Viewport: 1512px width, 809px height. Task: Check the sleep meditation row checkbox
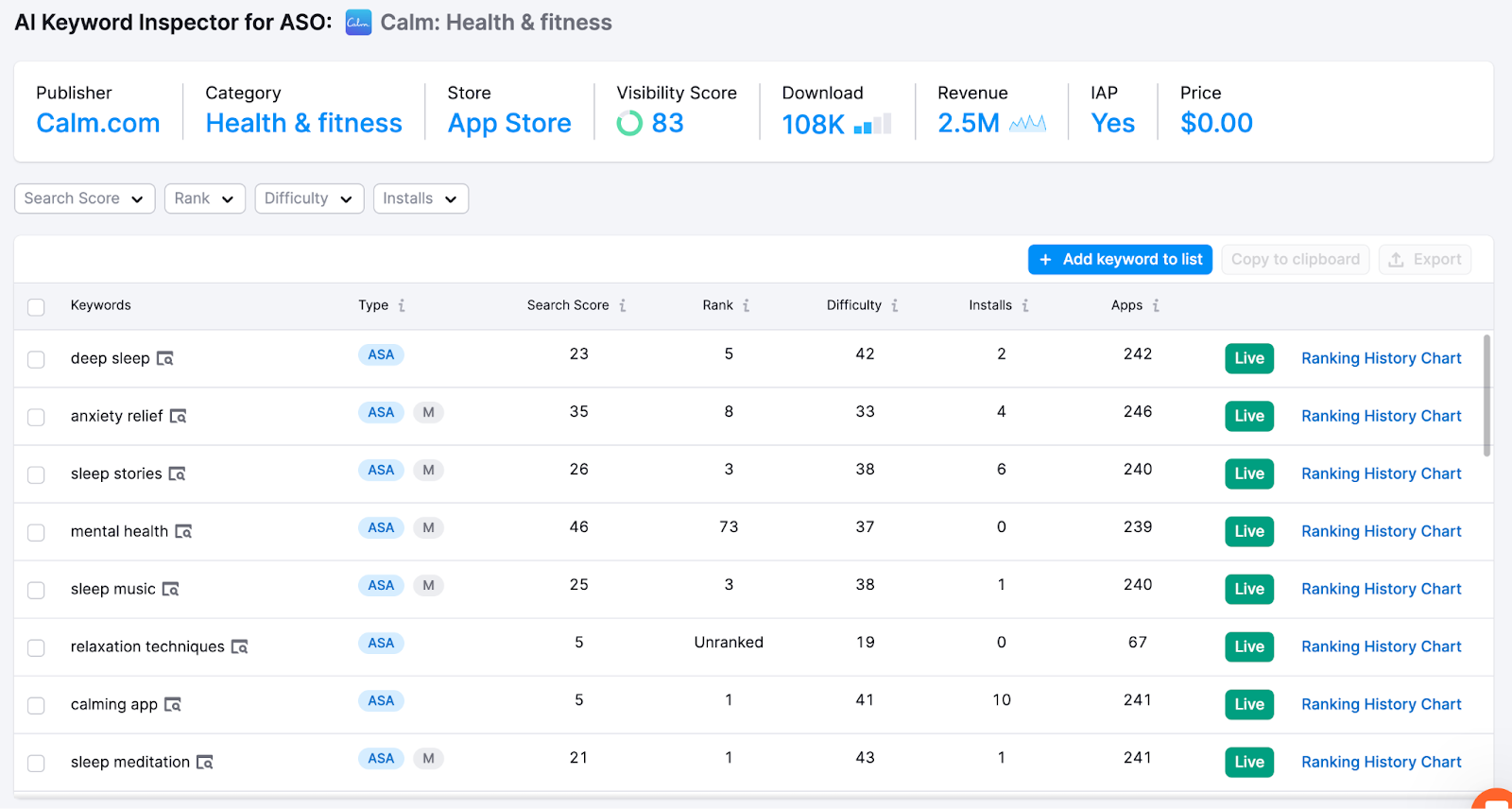[36, 763]
